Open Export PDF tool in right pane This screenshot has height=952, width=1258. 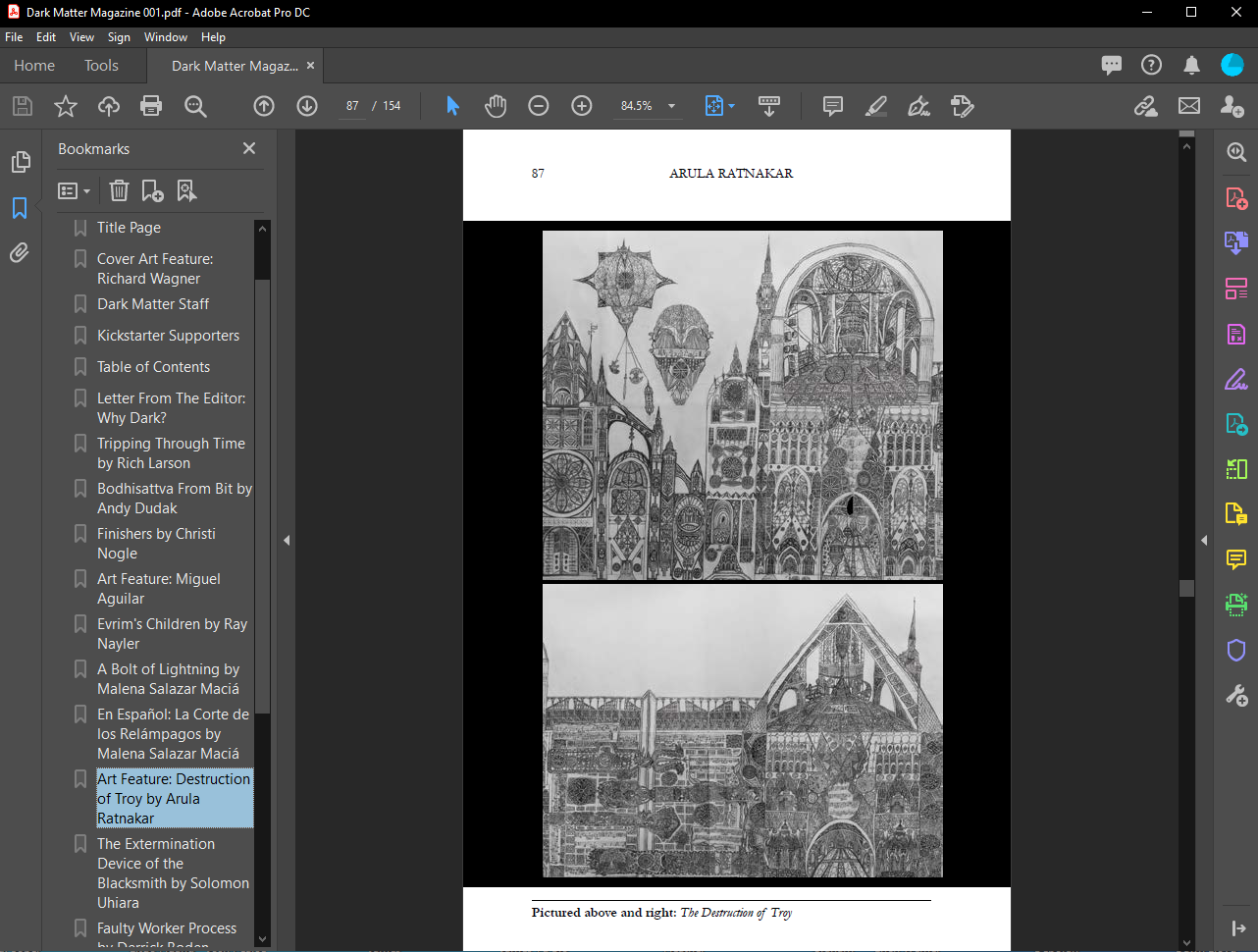click(x=1236, y=243)
